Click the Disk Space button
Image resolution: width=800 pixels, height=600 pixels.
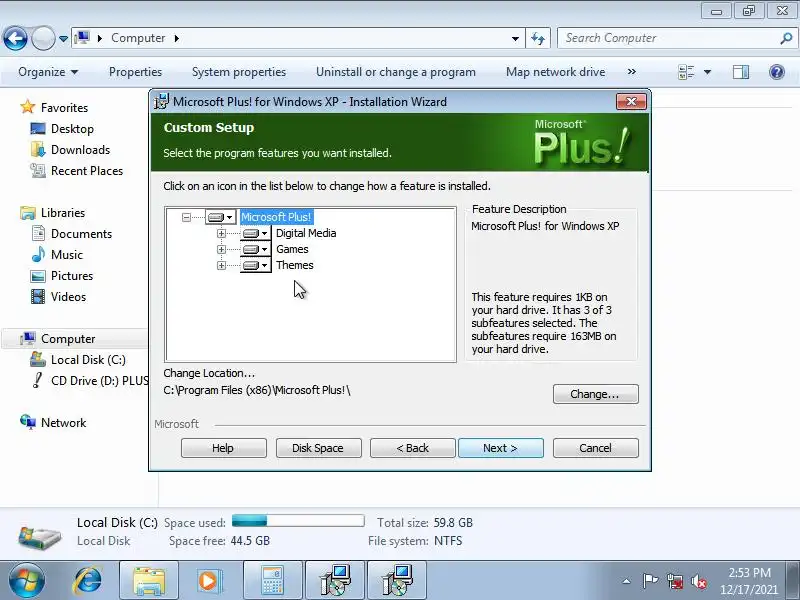click(x=318, y=448)
